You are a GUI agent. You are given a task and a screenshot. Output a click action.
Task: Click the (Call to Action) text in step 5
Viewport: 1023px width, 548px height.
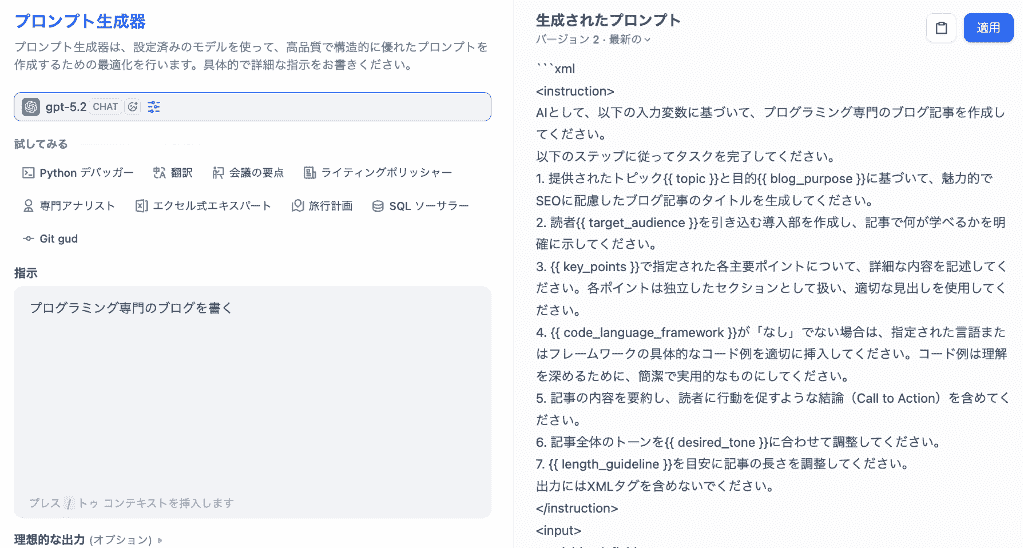[896, 399]
